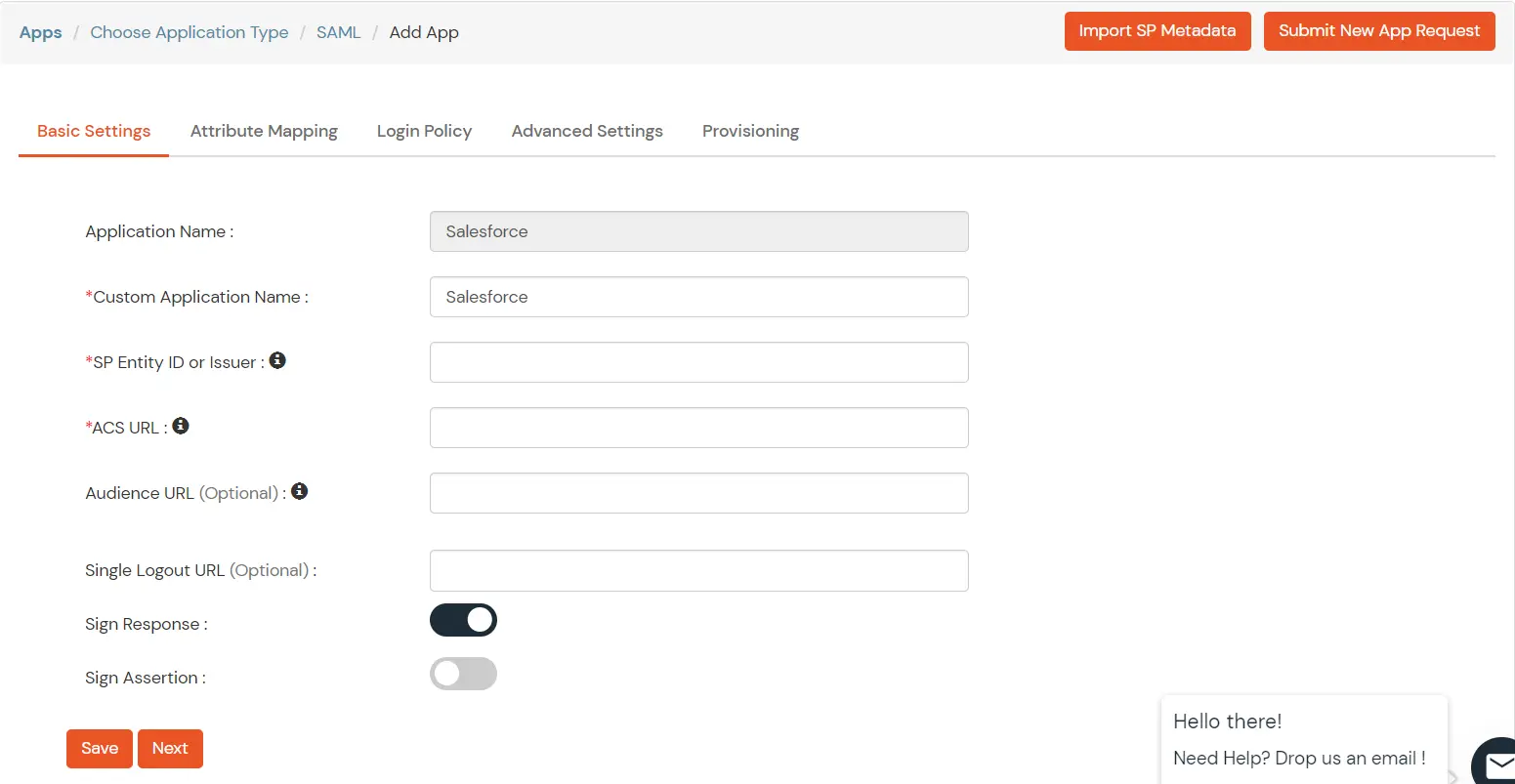
Task: Click Submit New App Request button
Action: point(1379,31)
